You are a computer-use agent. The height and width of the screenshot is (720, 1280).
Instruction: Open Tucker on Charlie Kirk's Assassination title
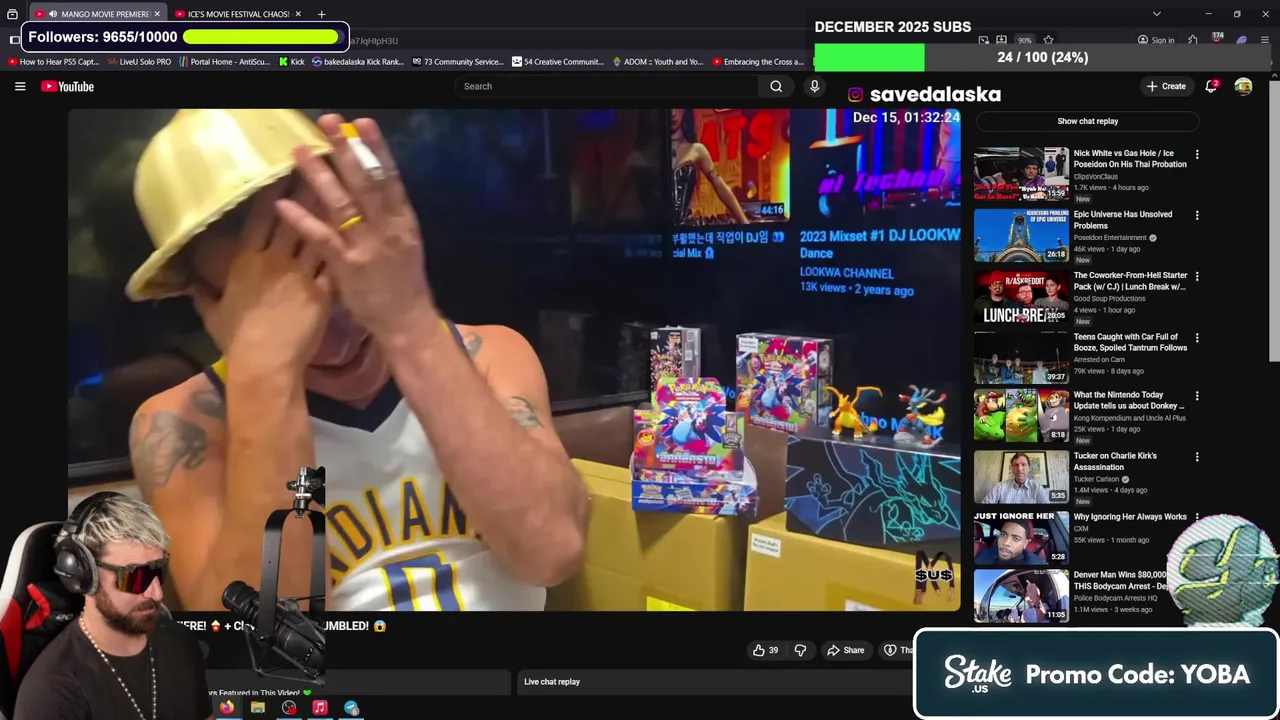(x=1115, y=461)
